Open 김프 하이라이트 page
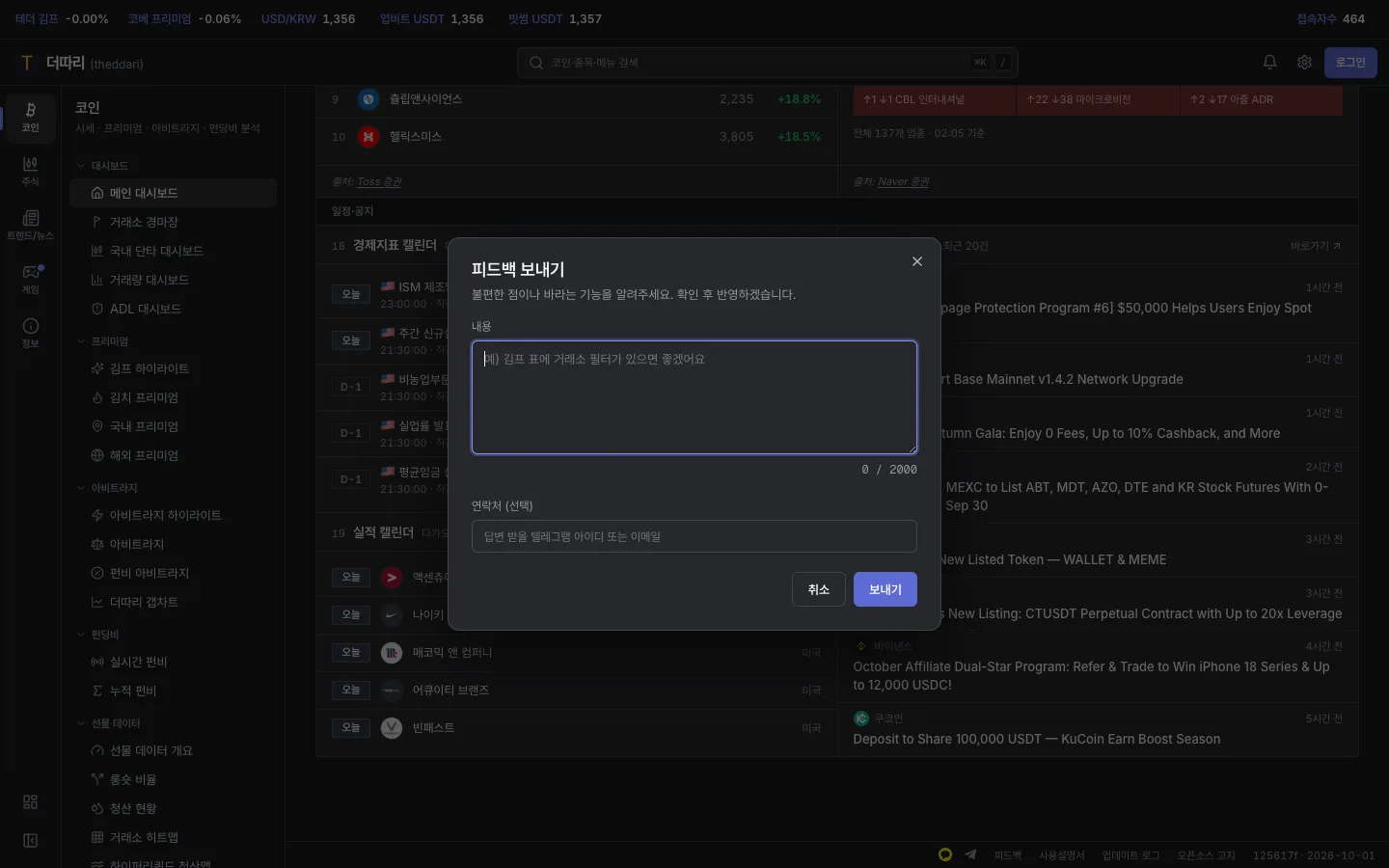1389x868 pixels. click(x=174, y=368)
